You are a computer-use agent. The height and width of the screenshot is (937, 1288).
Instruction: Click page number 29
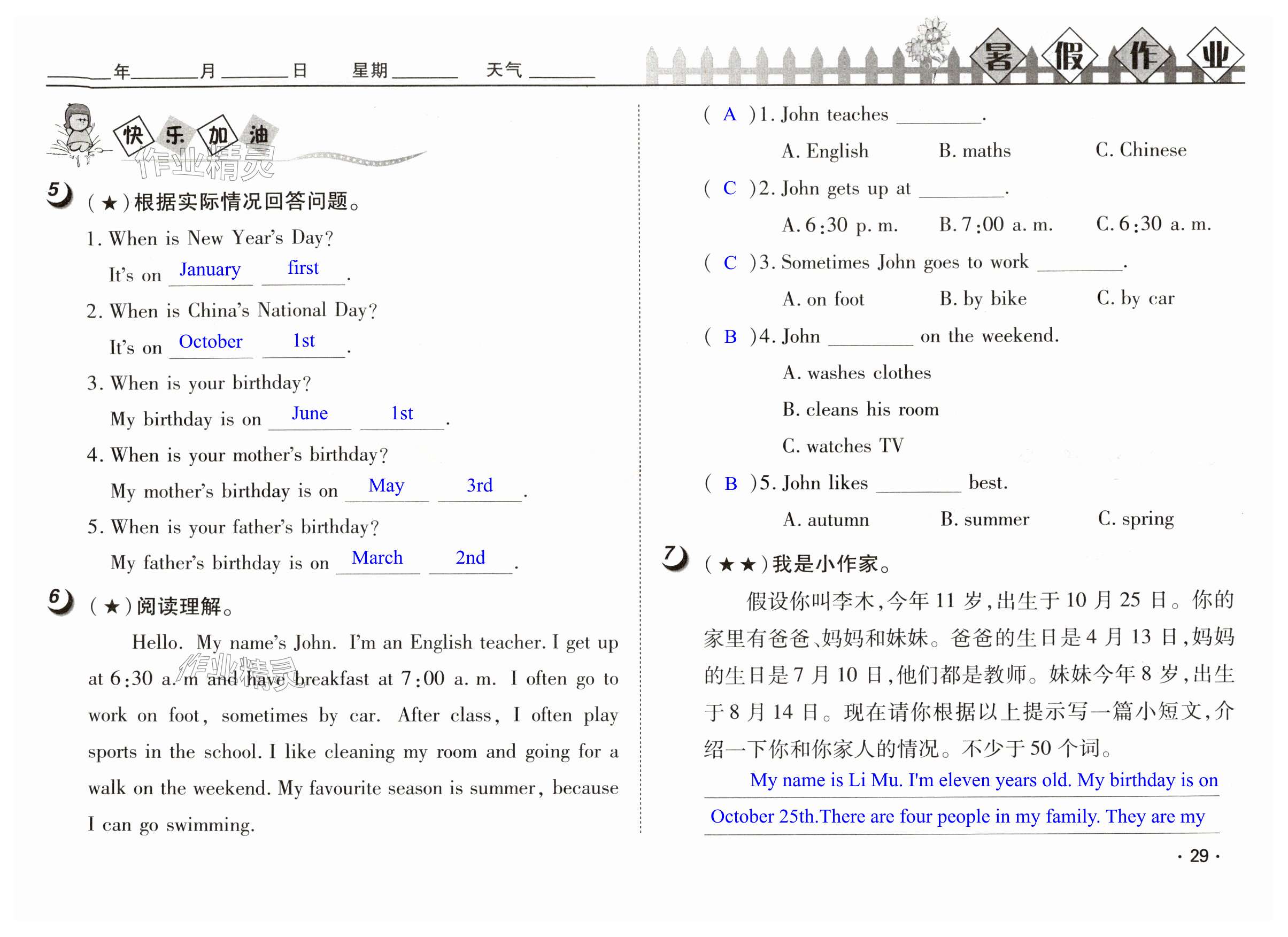pyautogui.click(x=1198, y=856)
